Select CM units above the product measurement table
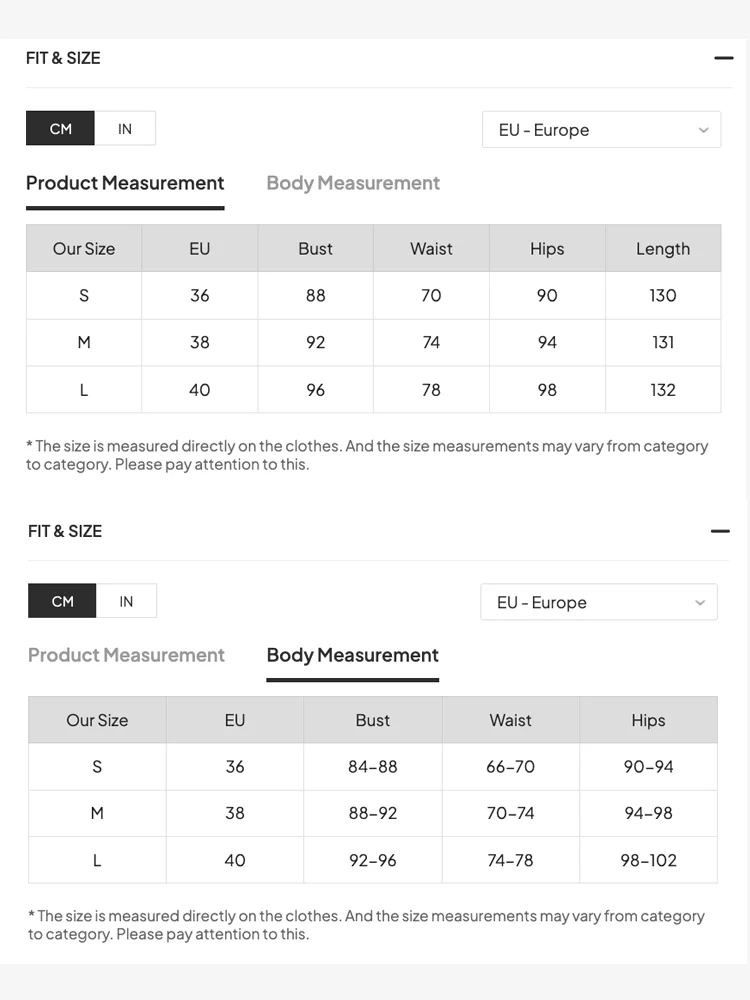750x1000 pixels. coord(61,129)
